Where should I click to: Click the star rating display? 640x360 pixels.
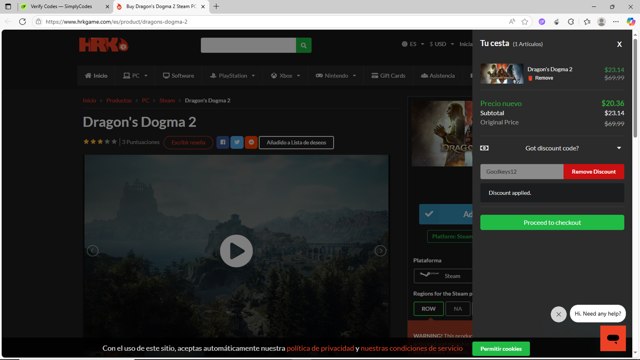[x=100, y=142]
